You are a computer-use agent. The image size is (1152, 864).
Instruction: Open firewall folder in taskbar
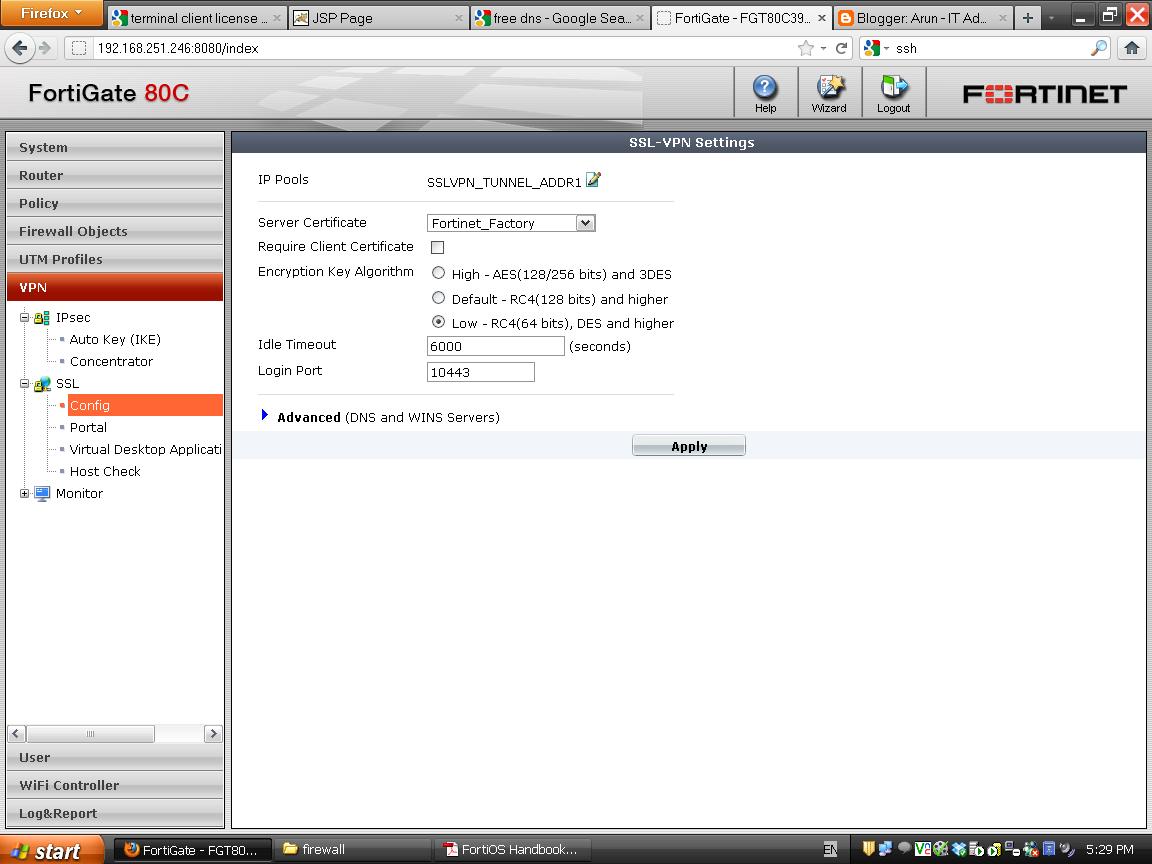pos(354,850)
